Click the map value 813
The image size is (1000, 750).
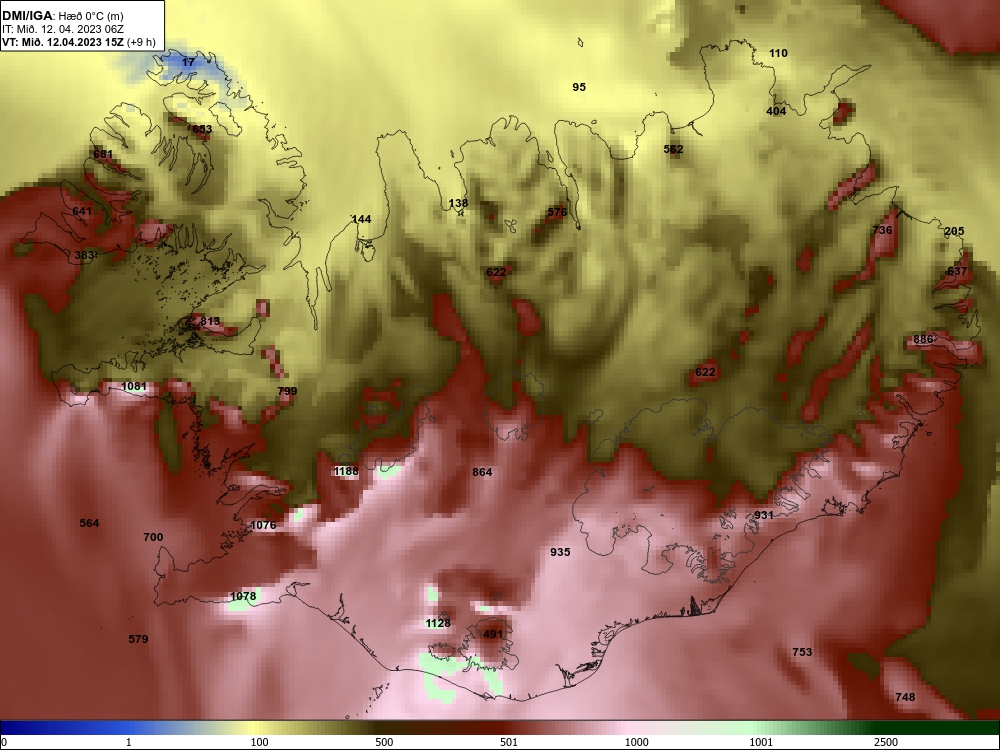click(210, 321)
